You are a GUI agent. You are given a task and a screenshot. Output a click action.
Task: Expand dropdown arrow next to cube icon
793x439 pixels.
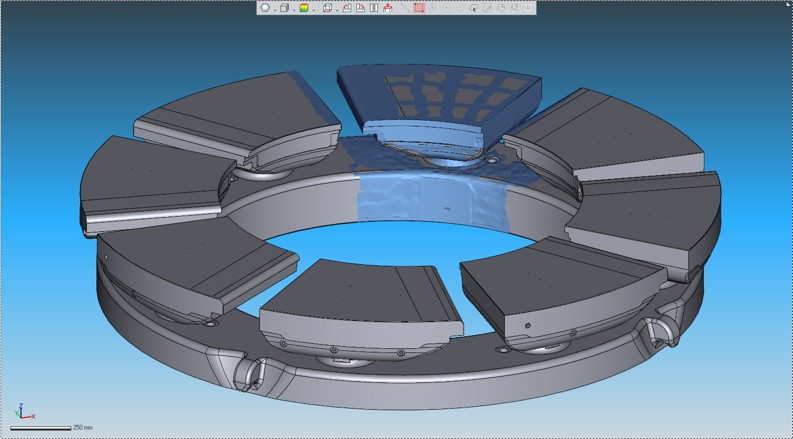pyautogui.click(x=294, y=9)
